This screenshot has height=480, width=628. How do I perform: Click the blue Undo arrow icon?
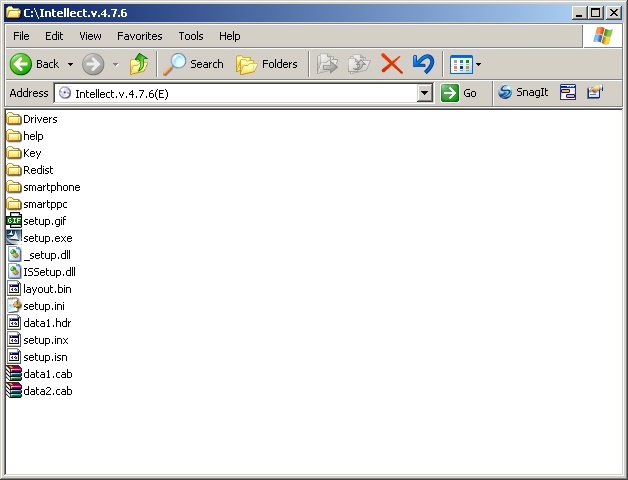(423, 64)
